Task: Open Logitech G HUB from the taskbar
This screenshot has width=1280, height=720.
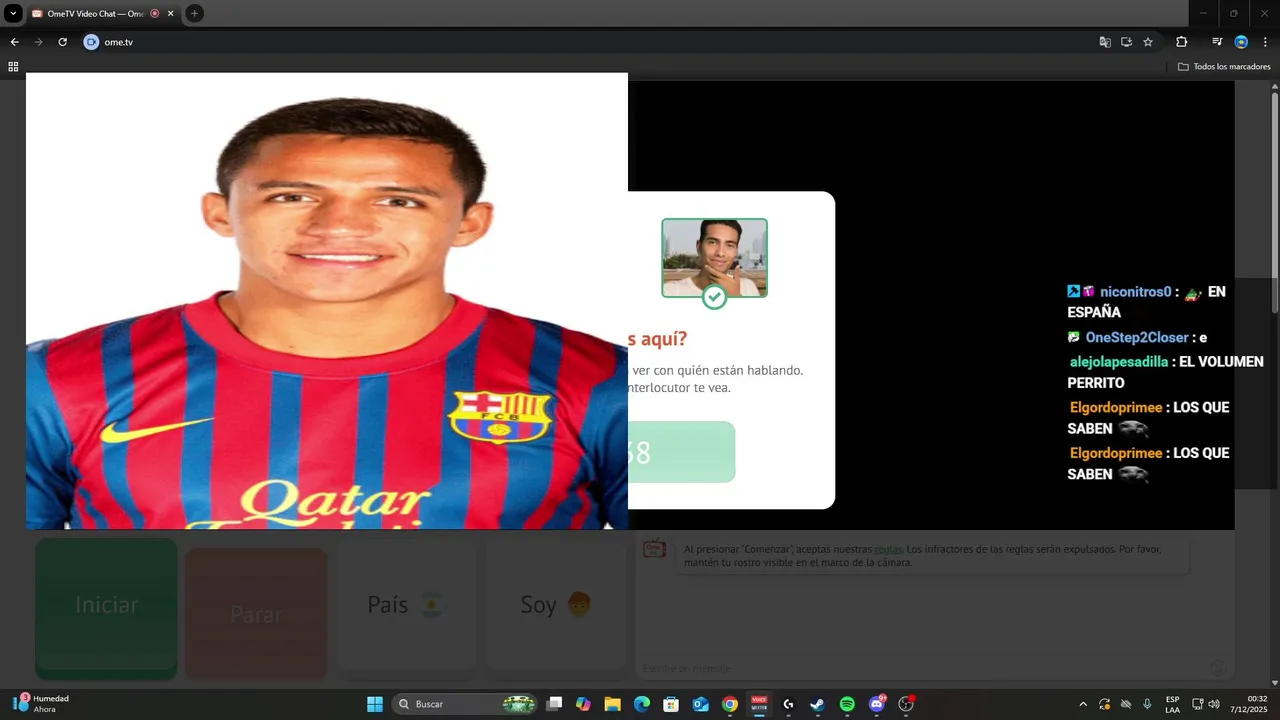Action: pyautogui.click(x=788, y=704)
